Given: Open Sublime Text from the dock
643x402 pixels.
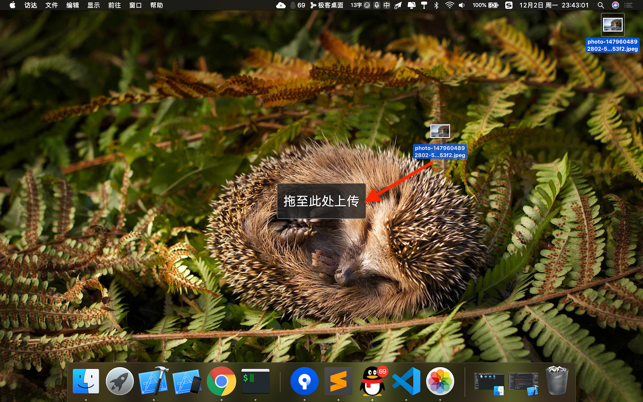Looking at the screenshot, I should [338, 381].
